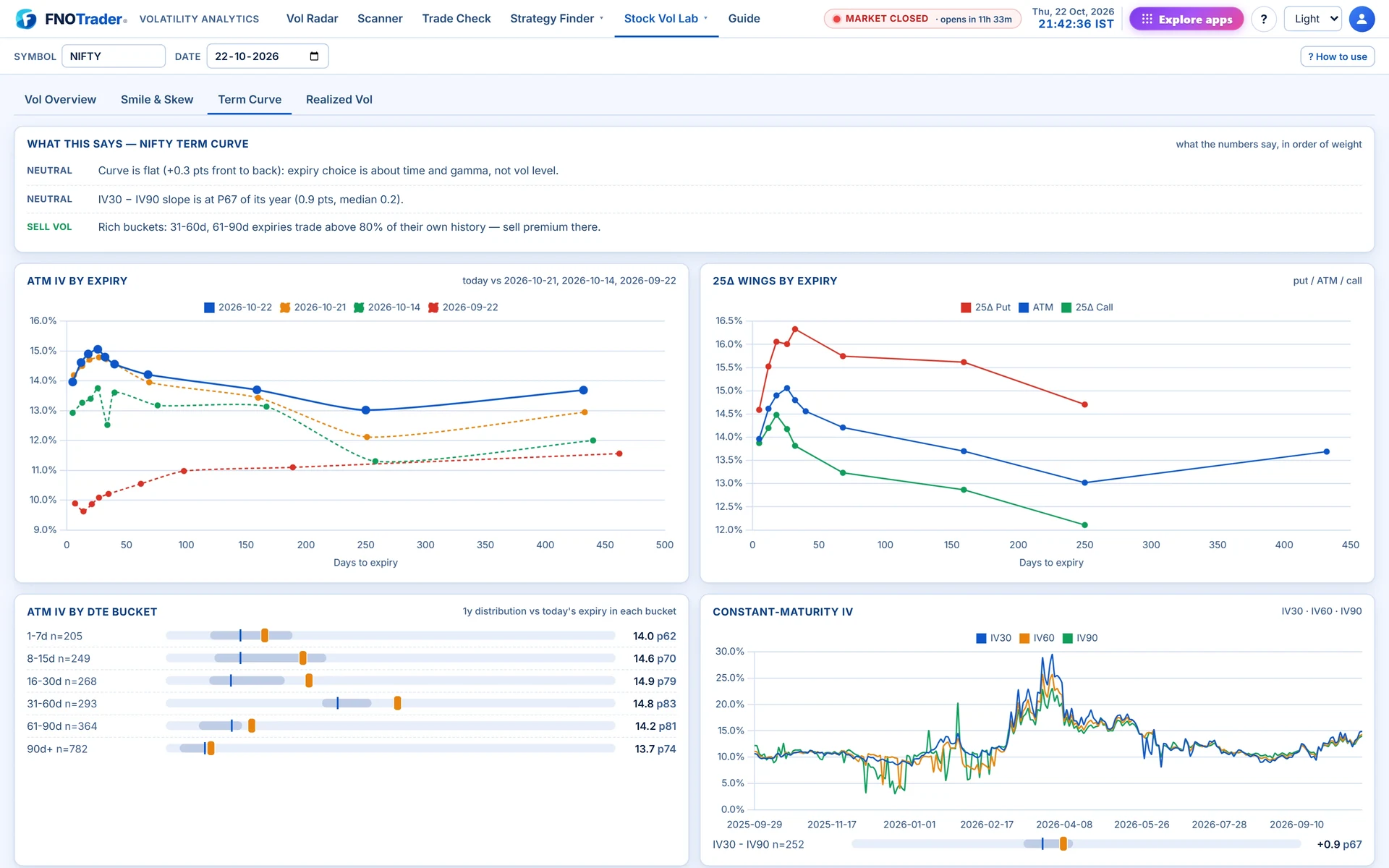Viewport: 1389px width, 868px height.
Task: Toggle the 2026-09-22 legend series
Action: pyautogui.click(x=463, y=307)
